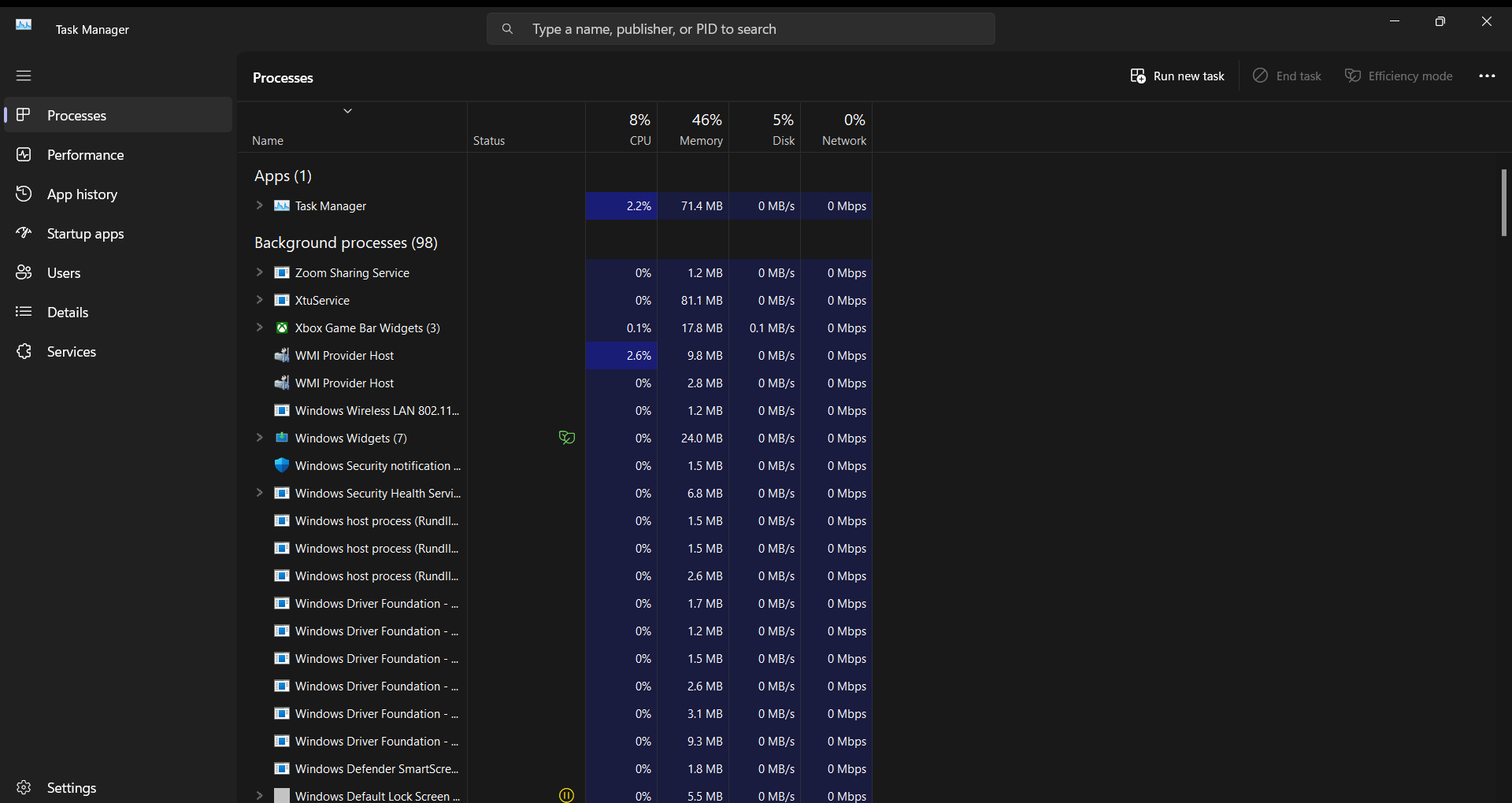Click the Users people icon
The height and width of the screenshot is (803, 1512).
click(24, 272)
